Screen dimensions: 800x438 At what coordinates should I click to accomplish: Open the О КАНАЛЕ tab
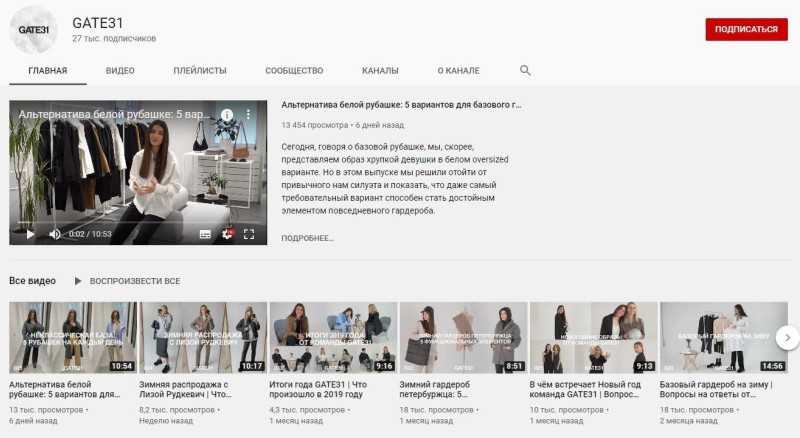point(459,70)
